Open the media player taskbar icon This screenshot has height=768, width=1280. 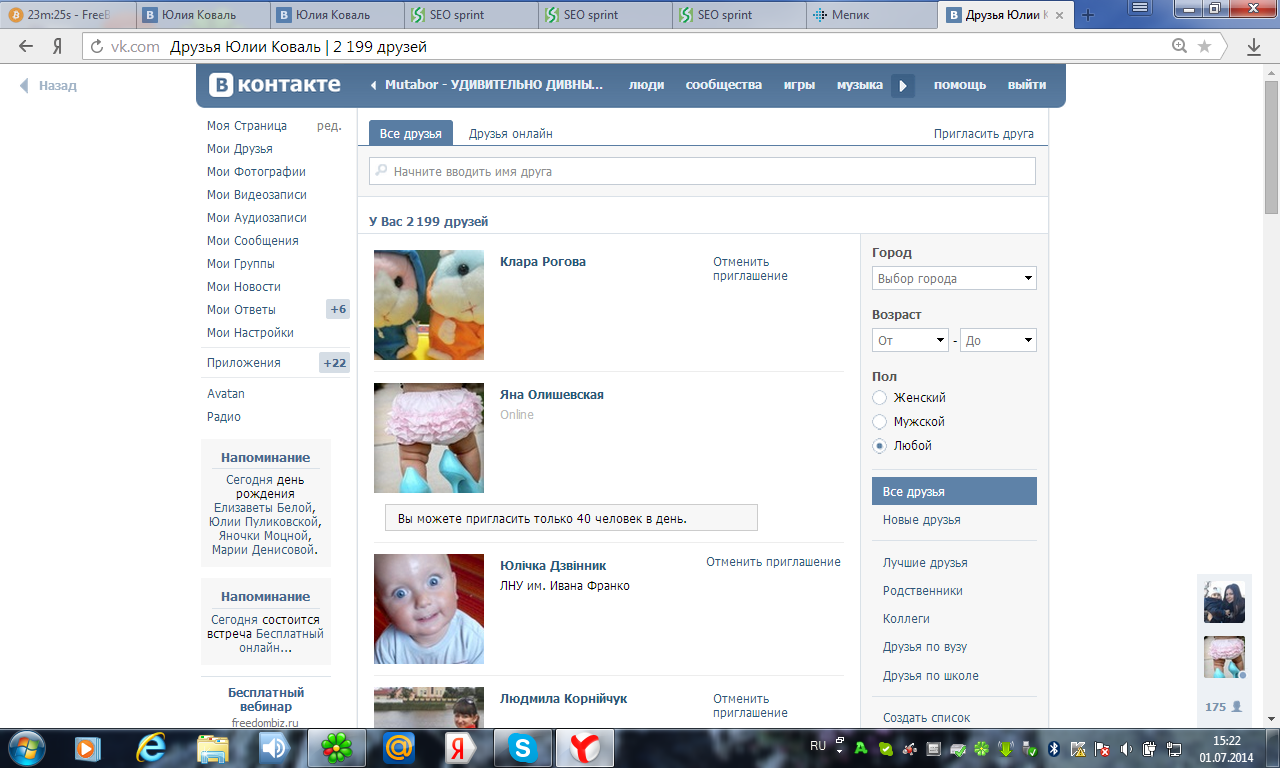click(x=89, y=747)
